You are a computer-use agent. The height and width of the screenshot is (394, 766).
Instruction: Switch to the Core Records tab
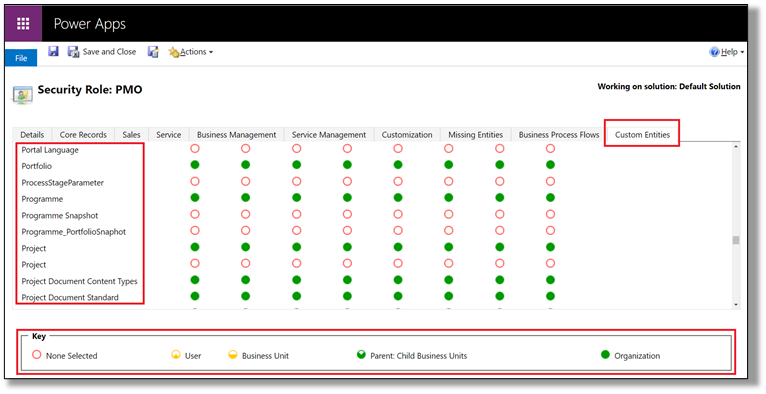coord(83,135)
